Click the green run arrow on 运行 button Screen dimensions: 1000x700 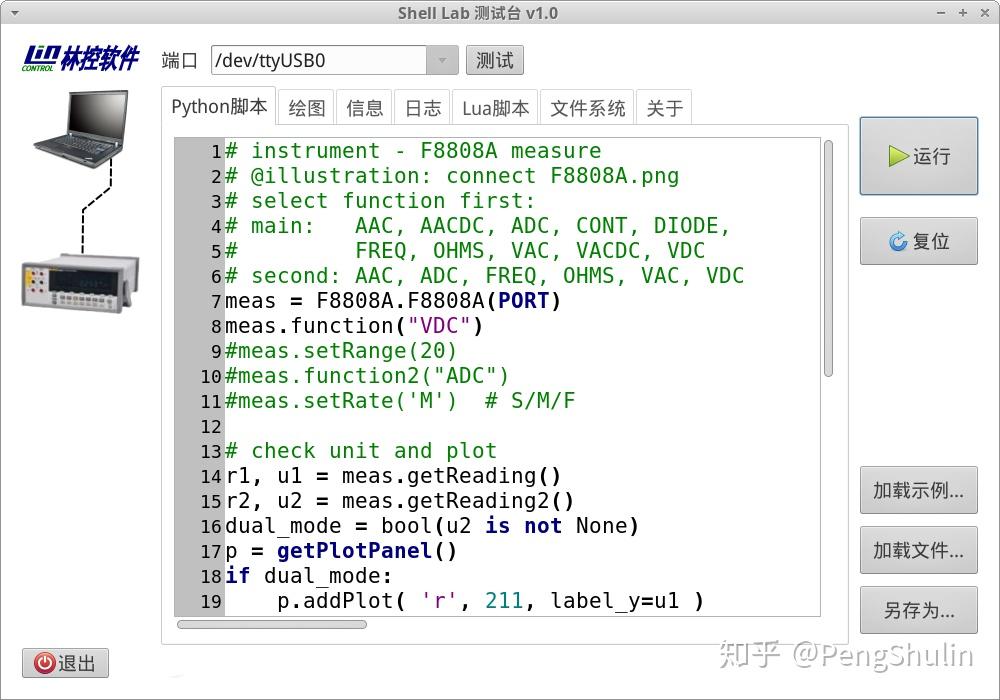tap(898, 156)
